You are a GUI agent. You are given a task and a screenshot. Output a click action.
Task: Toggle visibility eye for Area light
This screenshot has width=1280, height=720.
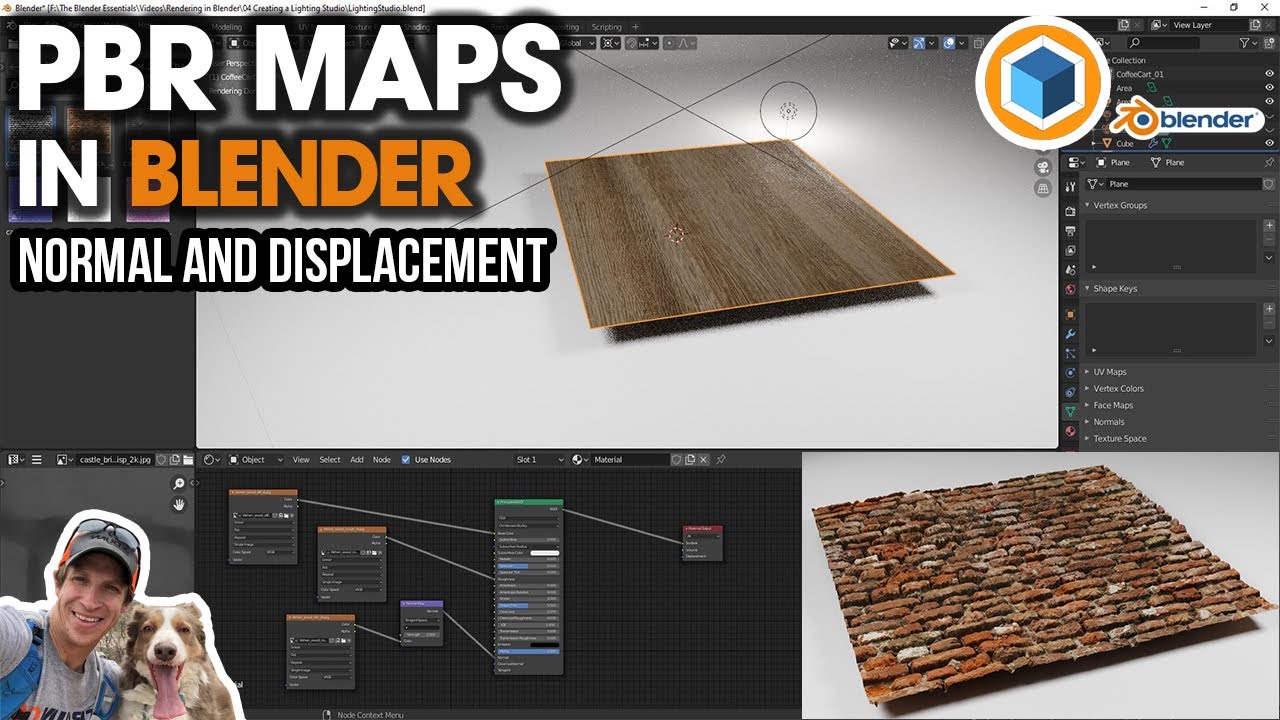coord(1269,88)
